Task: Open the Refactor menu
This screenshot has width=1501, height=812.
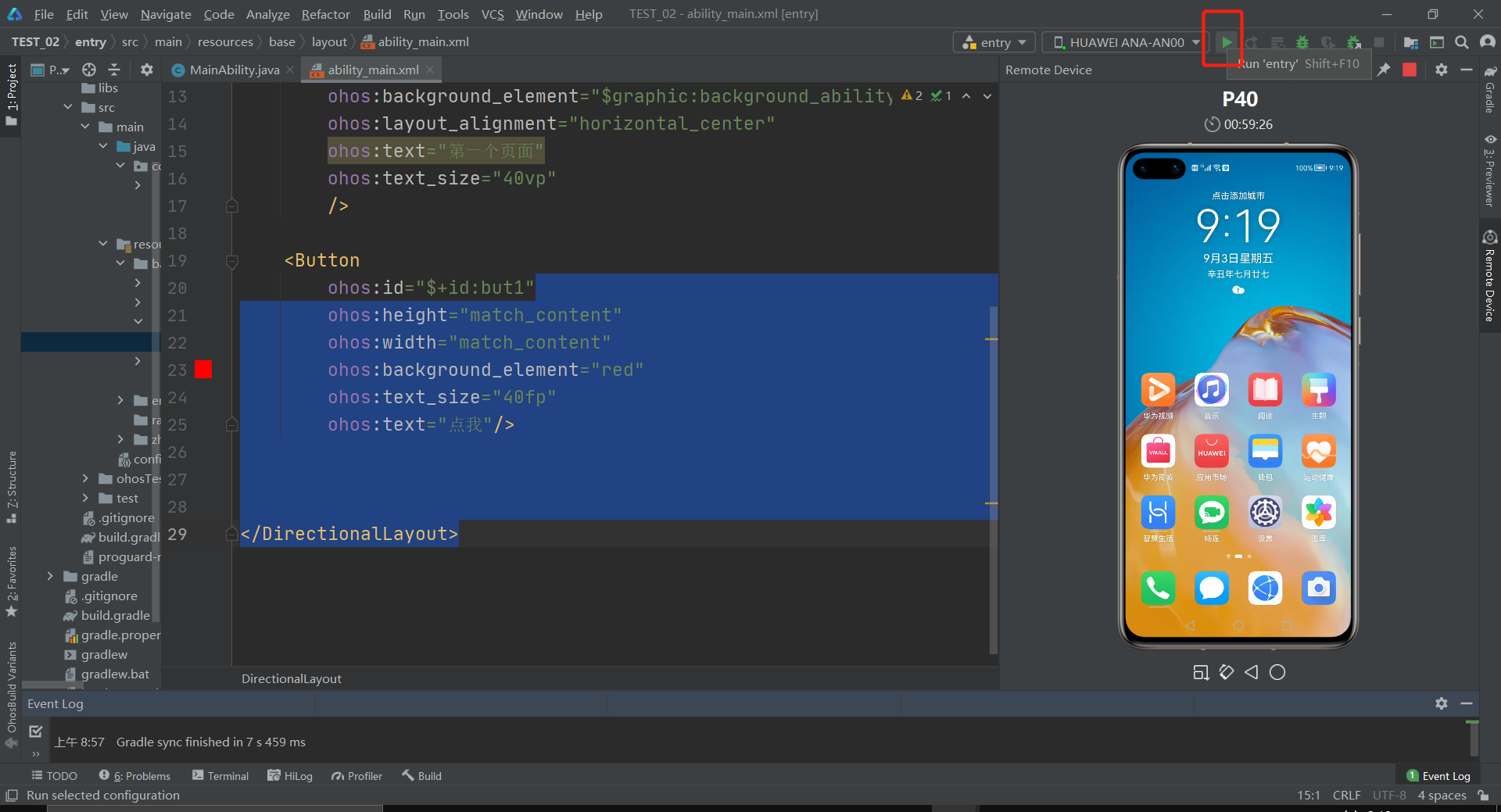Action: (325, 14)
